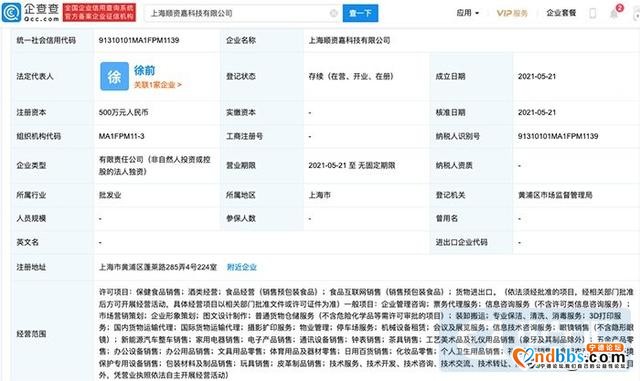Select registered capital 500万元人民币

(x=123, y=112)
